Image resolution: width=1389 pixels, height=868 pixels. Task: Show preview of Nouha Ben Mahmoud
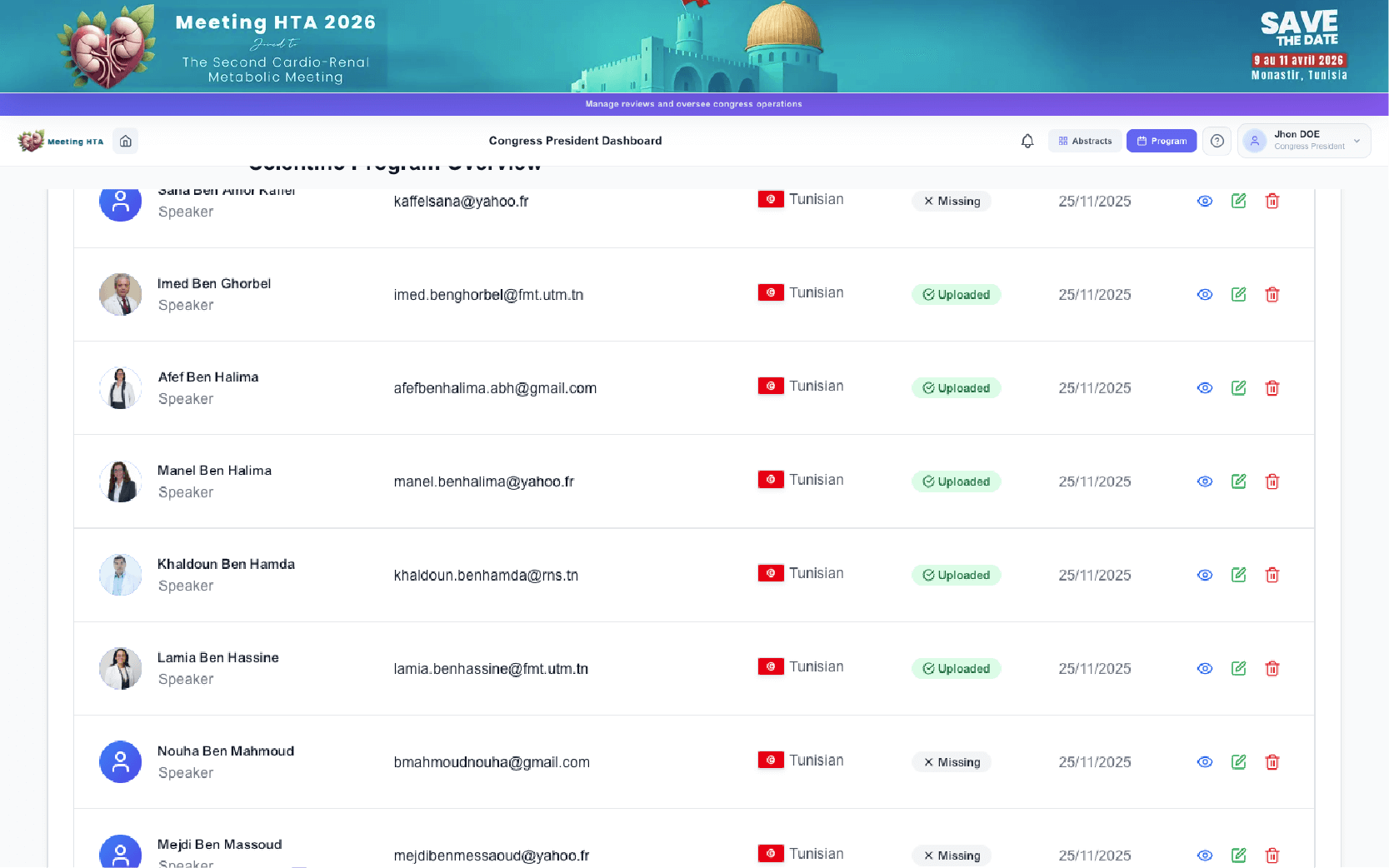tap(1204, 761)
